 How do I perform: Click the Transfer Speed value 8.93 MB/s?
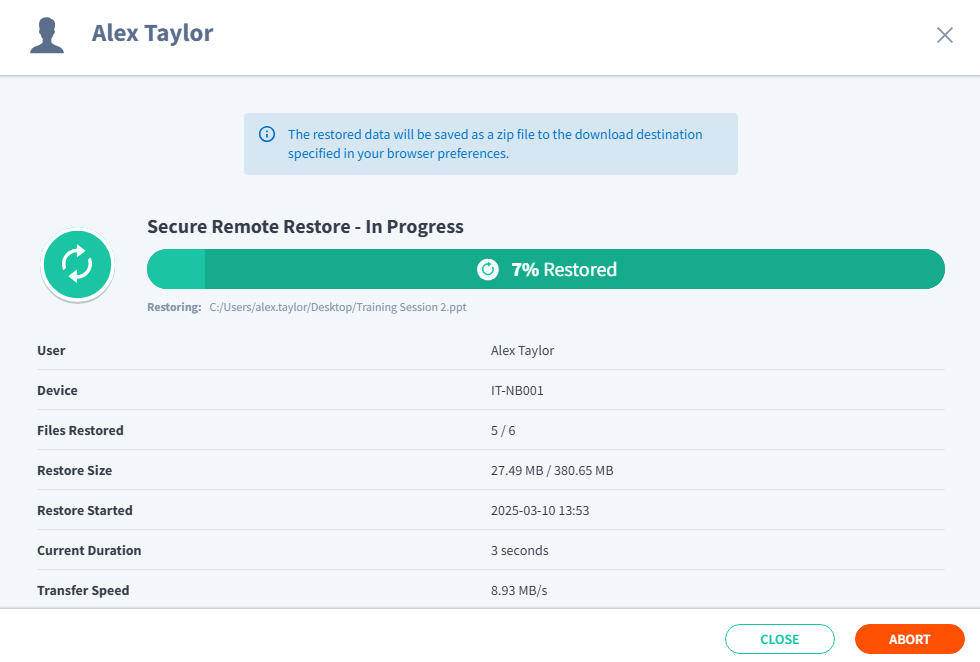click(x=519, y=591)
